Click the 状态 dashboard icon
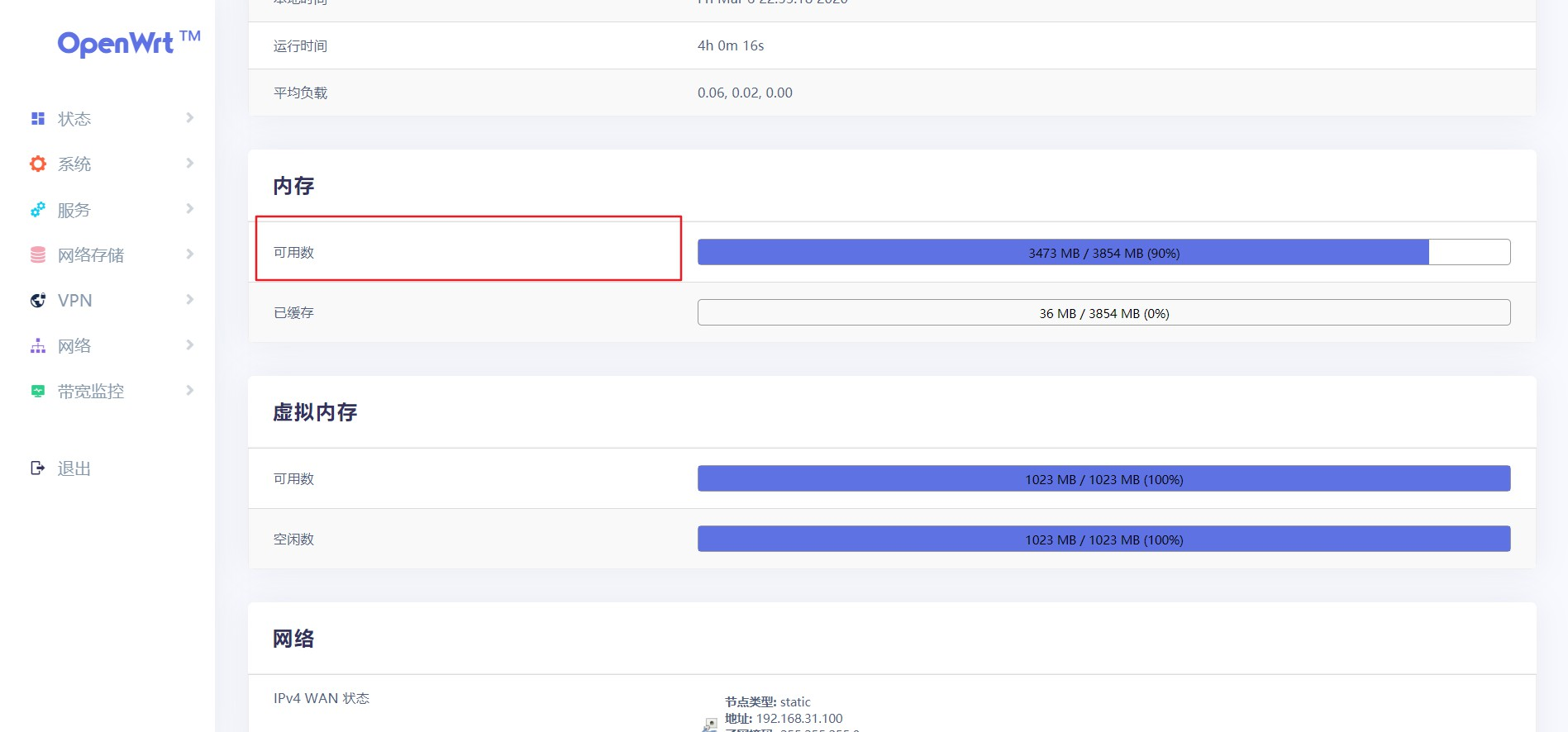1568x732 pixels. coord(38,118)
